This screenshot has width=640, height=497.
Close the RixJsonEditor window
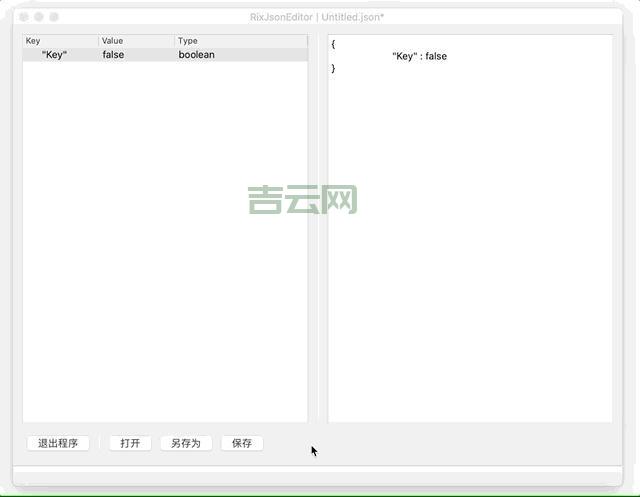(25, 17)
